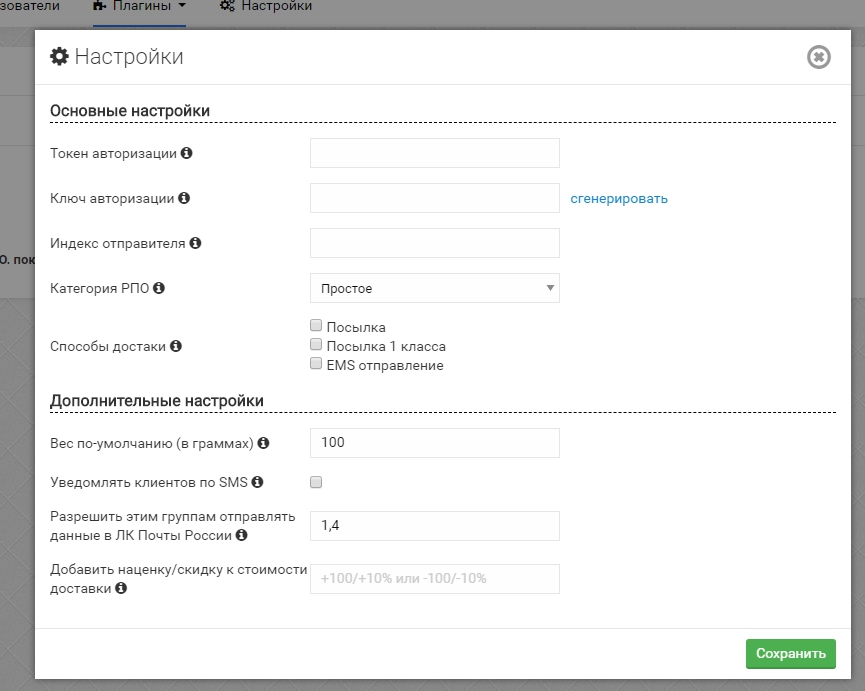
Task: Click info icon beside Категория РПО
Action: click(159, 288)
